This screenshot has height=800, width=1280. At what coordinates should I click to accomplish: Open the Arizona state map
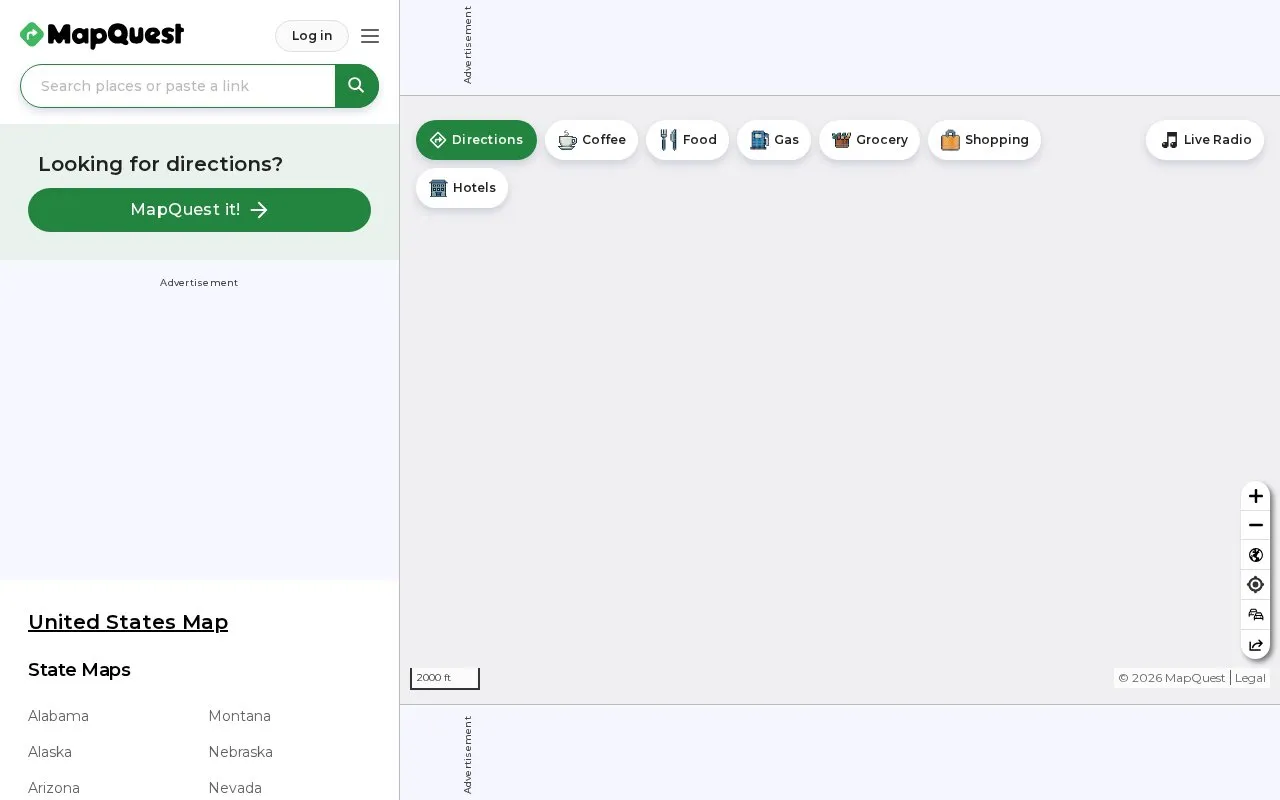coord(54,788)
